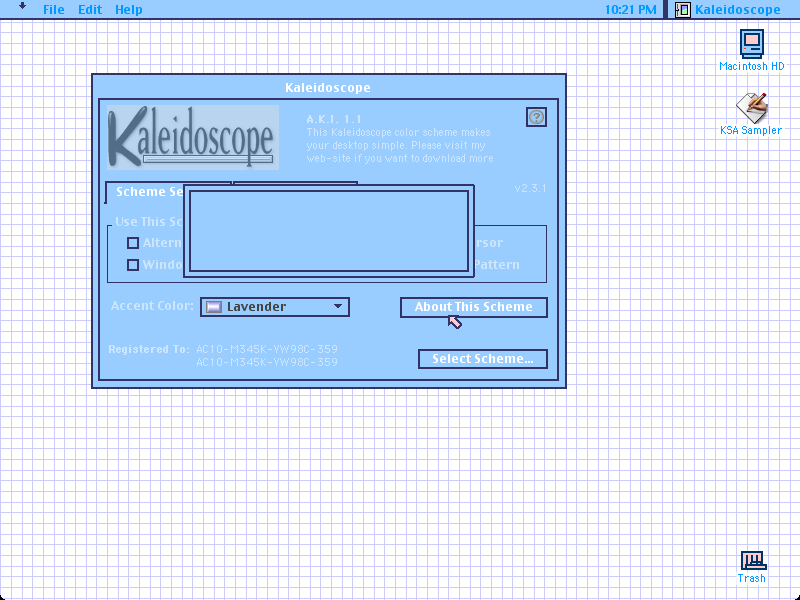Click the 10:21 PM menu bar clock

[631, 10]
